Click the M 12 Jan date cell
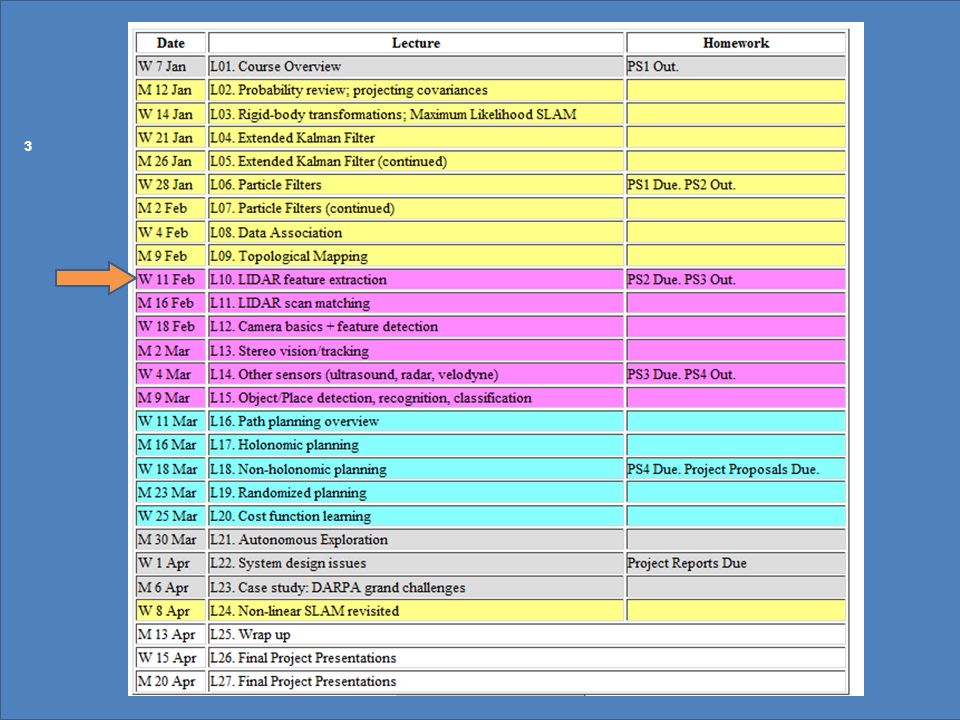This screenshot has height=720, width=960. click(x=170, y=90)
